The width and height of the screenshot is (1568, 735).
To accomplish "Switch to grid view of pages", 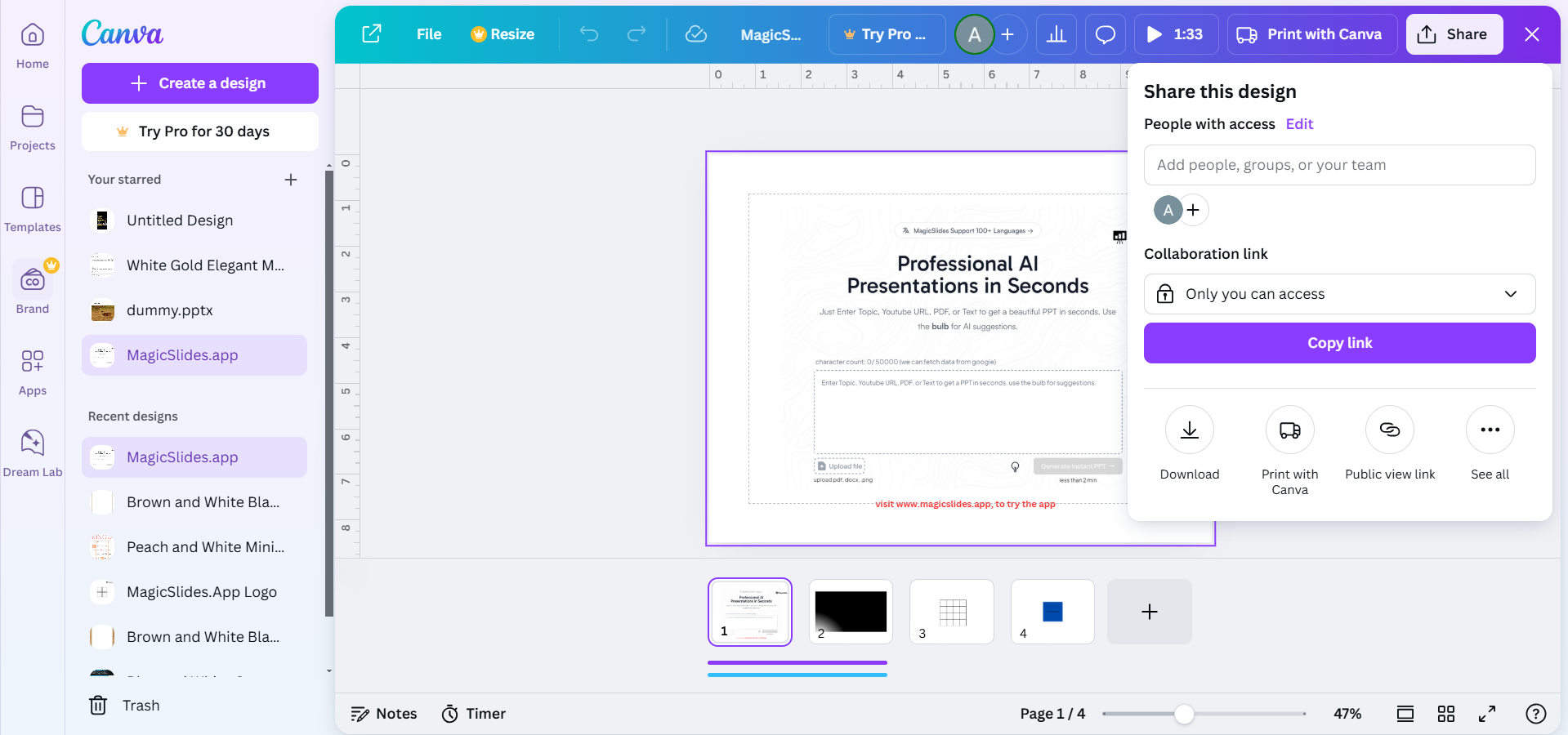I will click(1446, 714).
